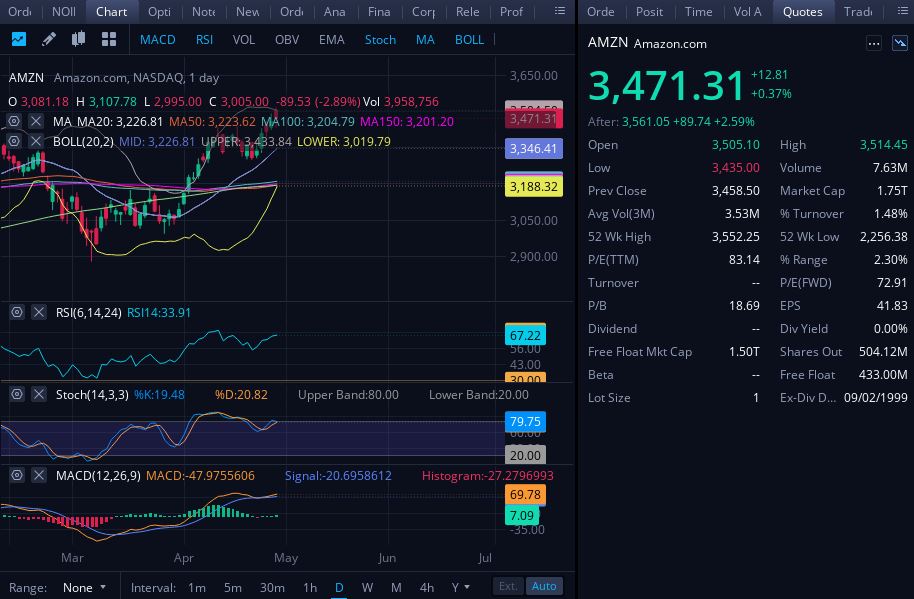Click the 52 Wk High value 3,552.25
The image size is (914, 599).
[735, 237]
